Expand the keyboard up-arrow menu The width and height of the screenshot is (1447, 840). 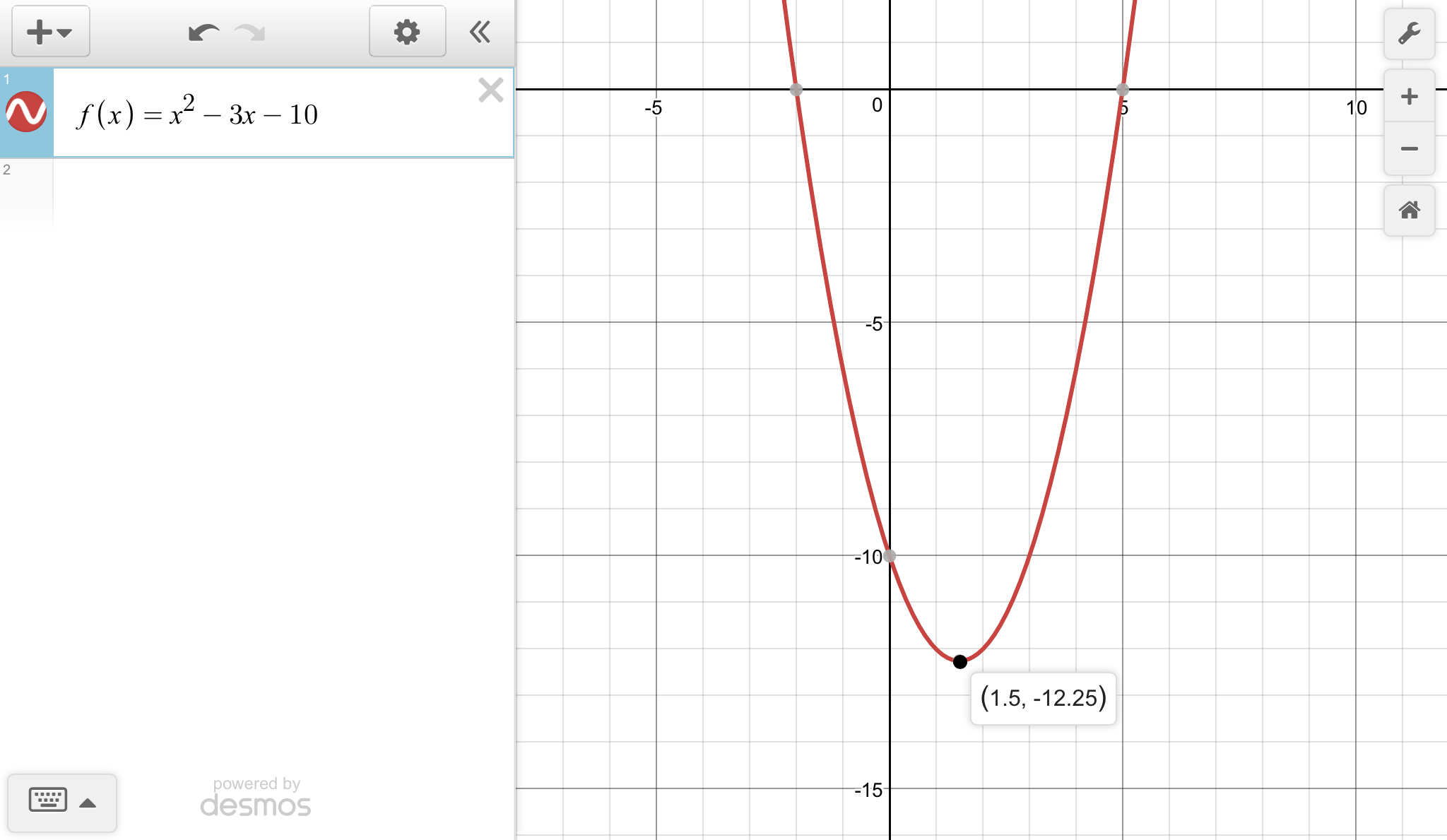click(x=88, y=803)
